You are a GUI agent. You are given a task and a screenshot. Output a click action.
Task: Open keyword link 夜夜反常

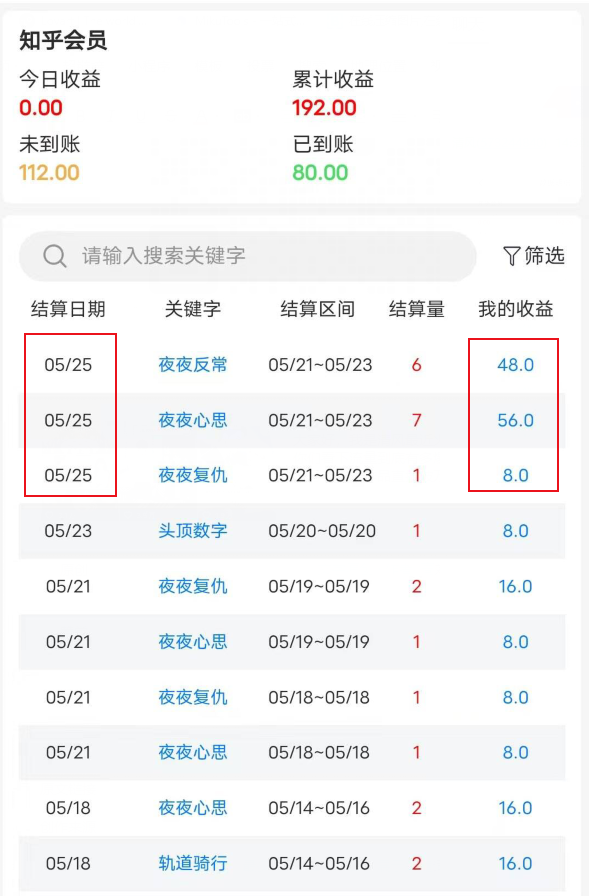click(193, 365)
